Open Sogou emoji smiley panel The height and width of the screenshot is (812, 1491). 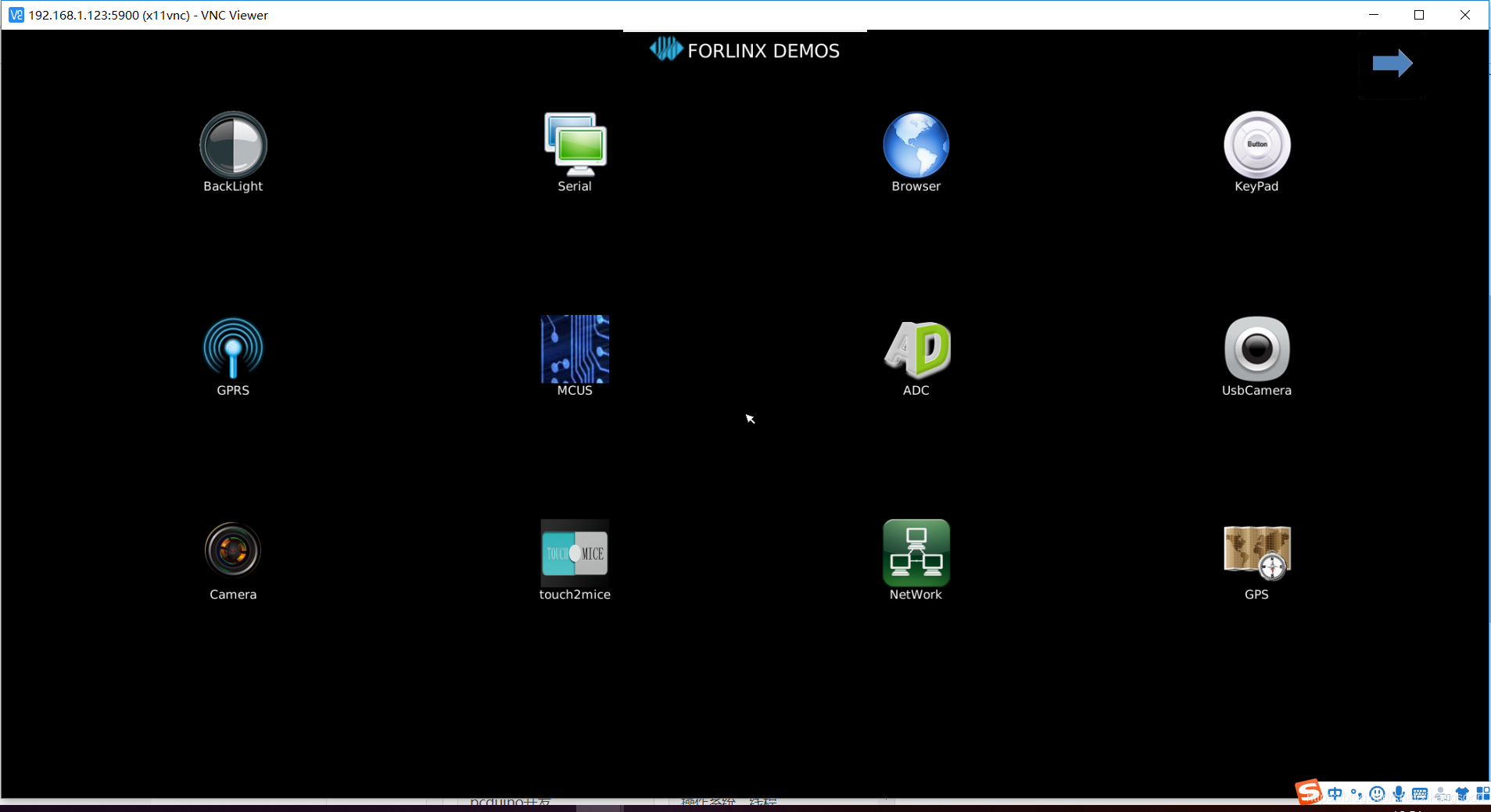point(1378,794)
